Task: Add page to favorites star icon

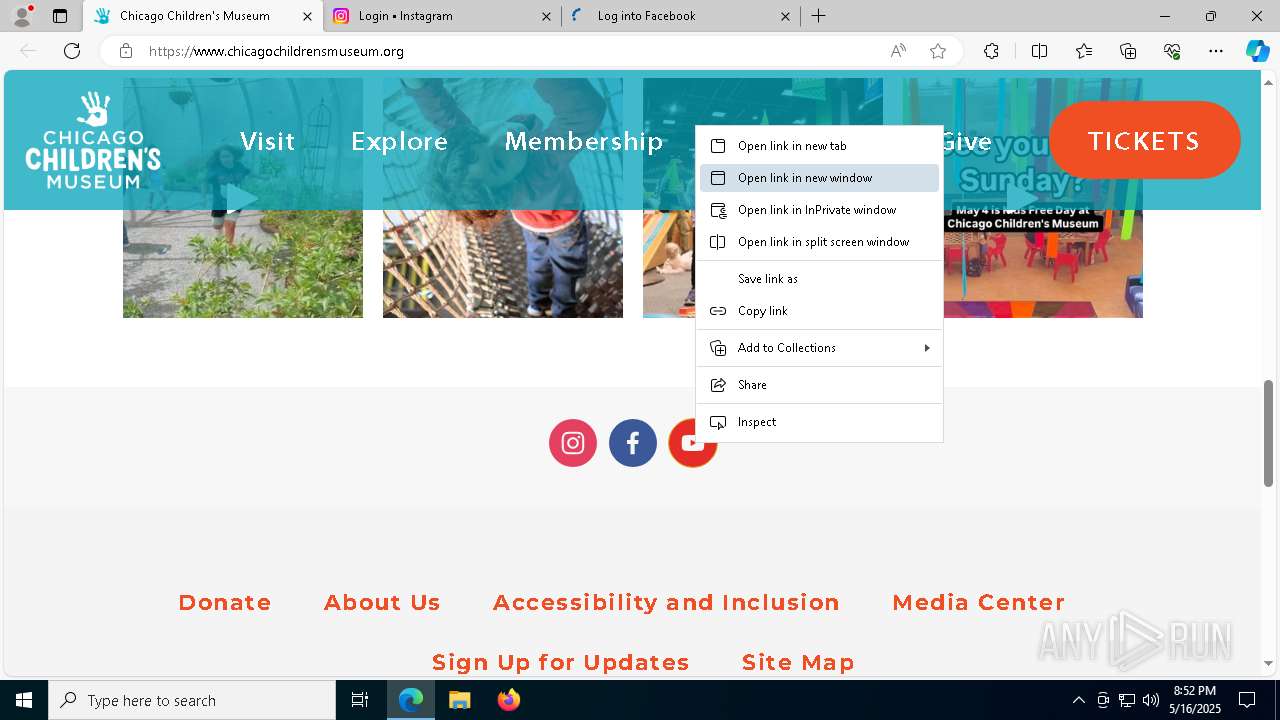Action: pyautogui.click(x=938, y=51)
